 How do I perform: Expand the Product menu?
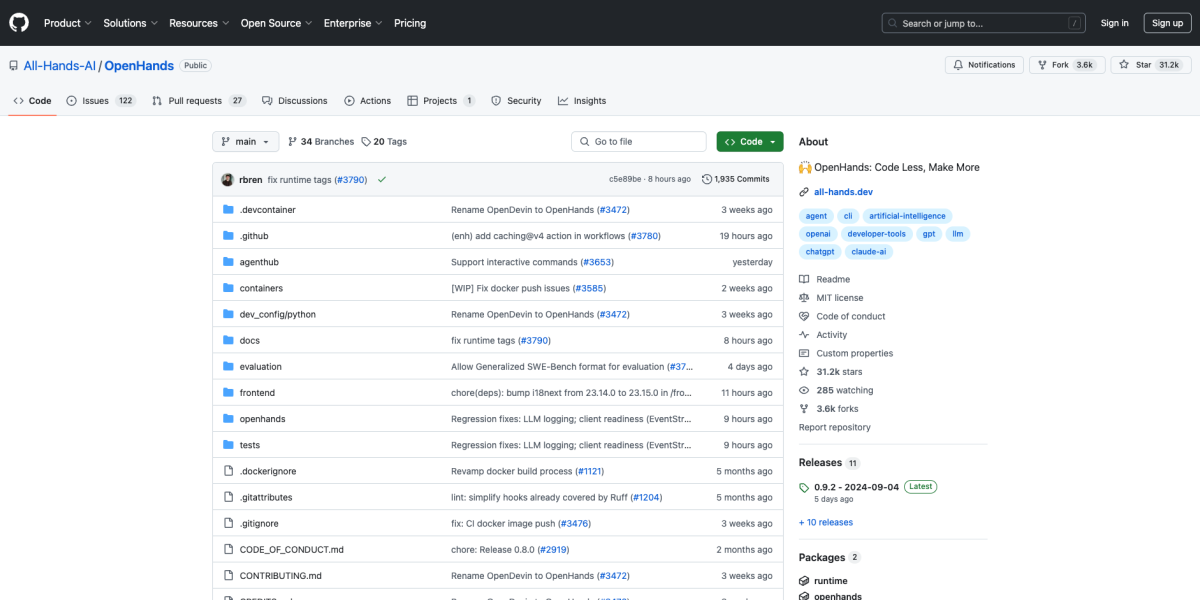[x=67, y=23]
